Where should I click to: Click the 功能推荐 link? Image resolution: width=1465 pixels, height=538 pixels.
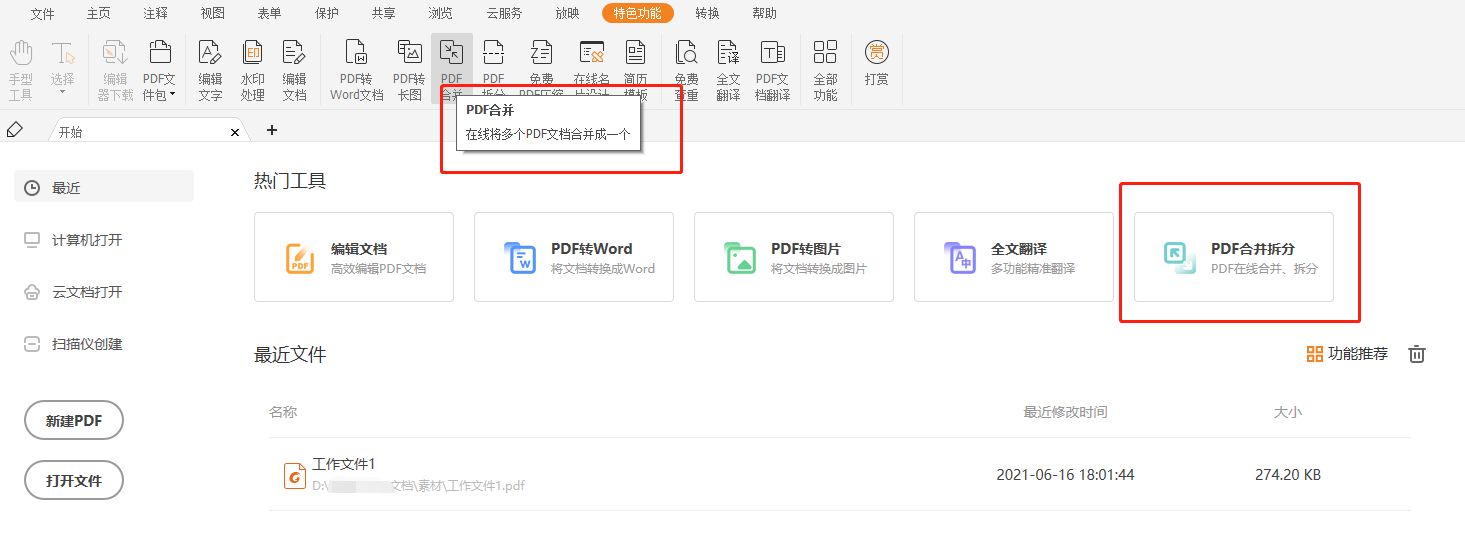click(x=1347, y=354)
